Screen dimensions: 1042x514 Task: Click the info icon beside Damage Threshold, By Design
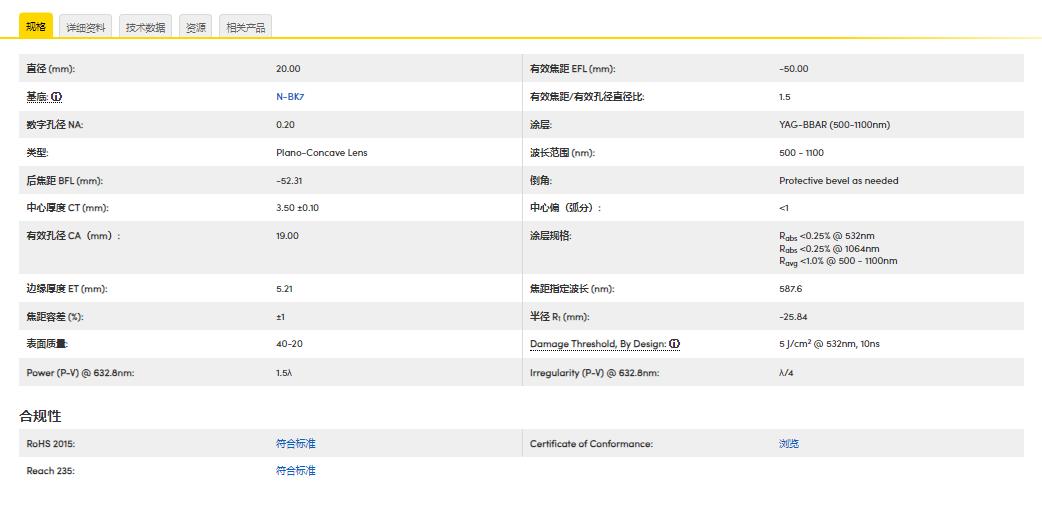click(x=675, y=344)
